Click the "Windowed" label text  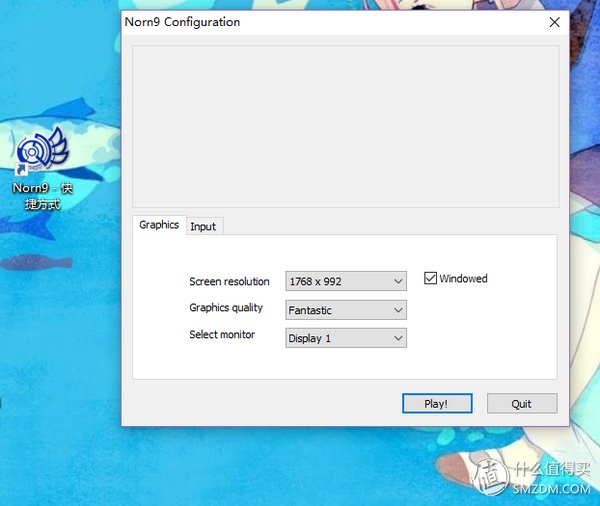(x=463, y=279)
